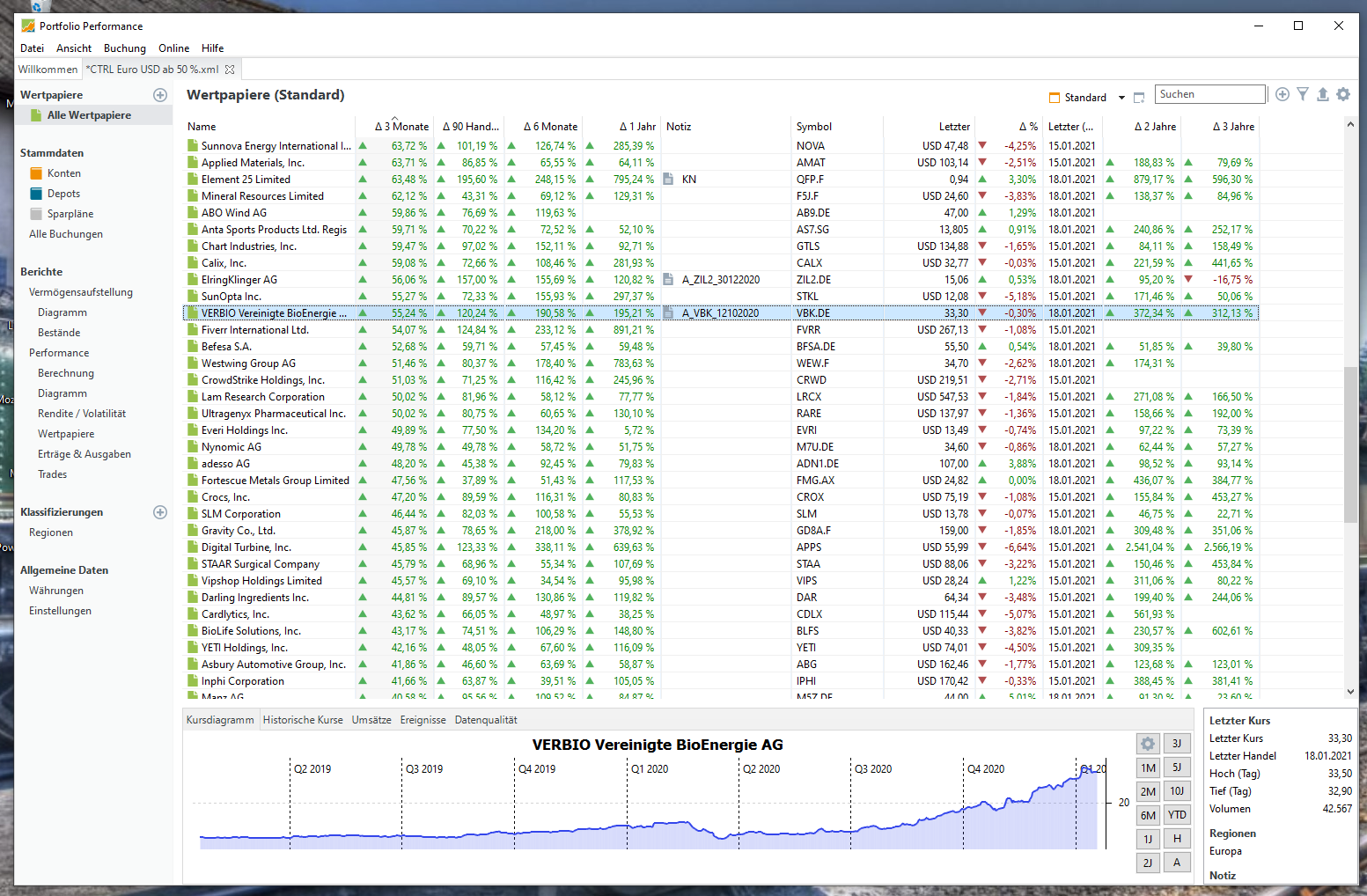
Task: Open Einstellungen in the sidebar
Action: click(60, 611)
